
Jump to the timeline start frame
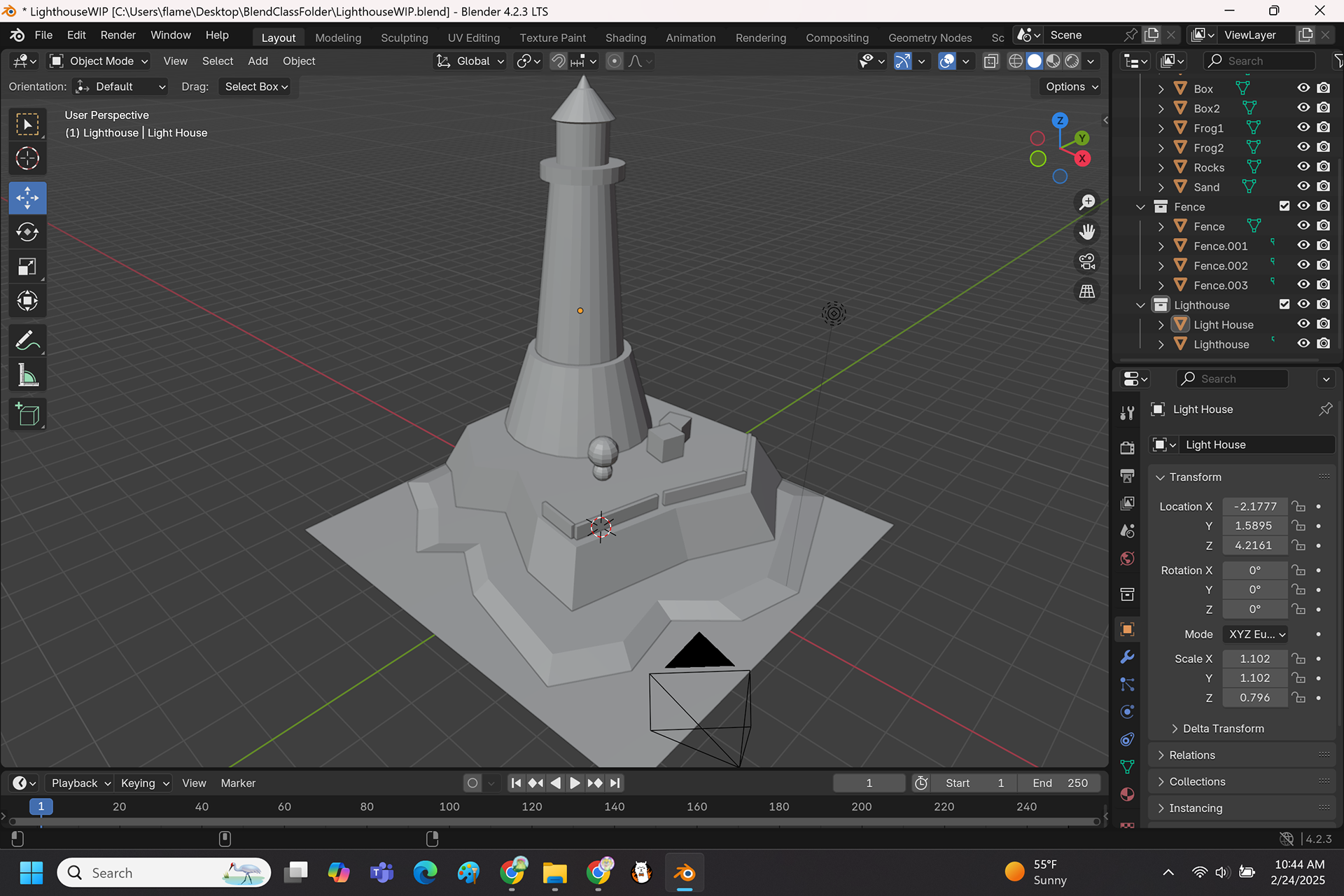tap(516, 783)
